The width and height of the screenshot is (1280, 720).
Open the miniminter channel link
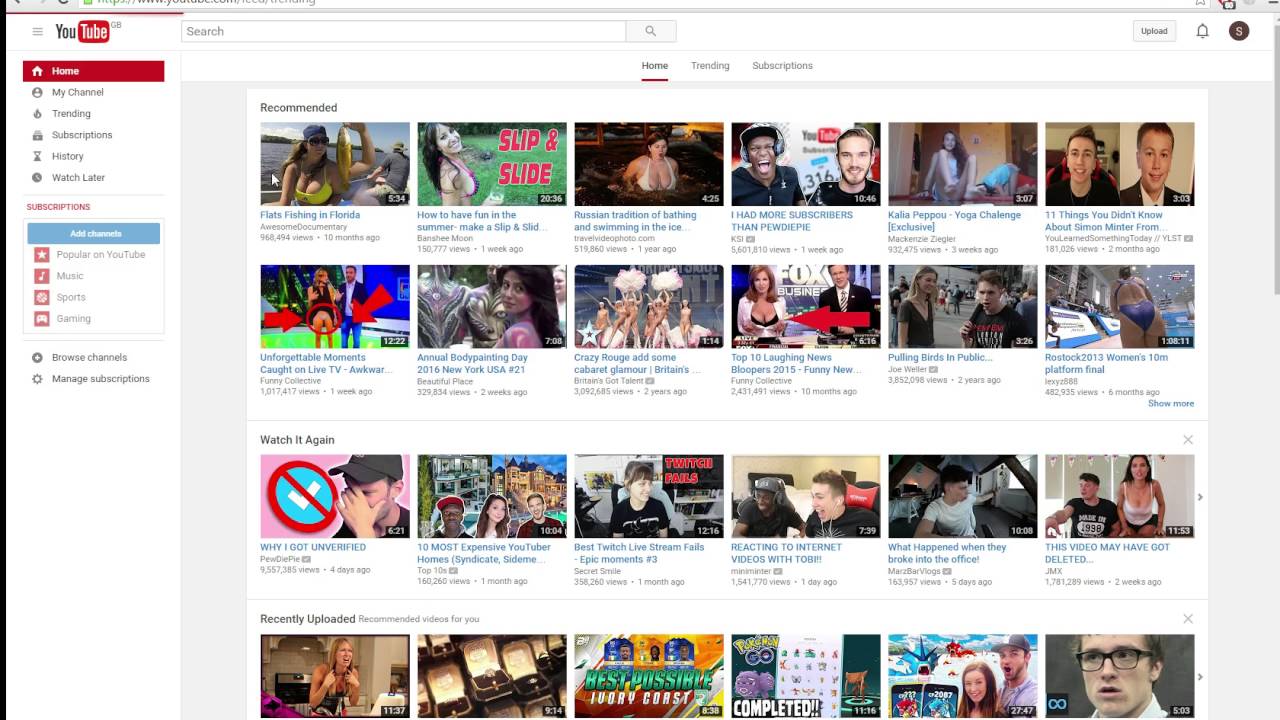[750, 571]
